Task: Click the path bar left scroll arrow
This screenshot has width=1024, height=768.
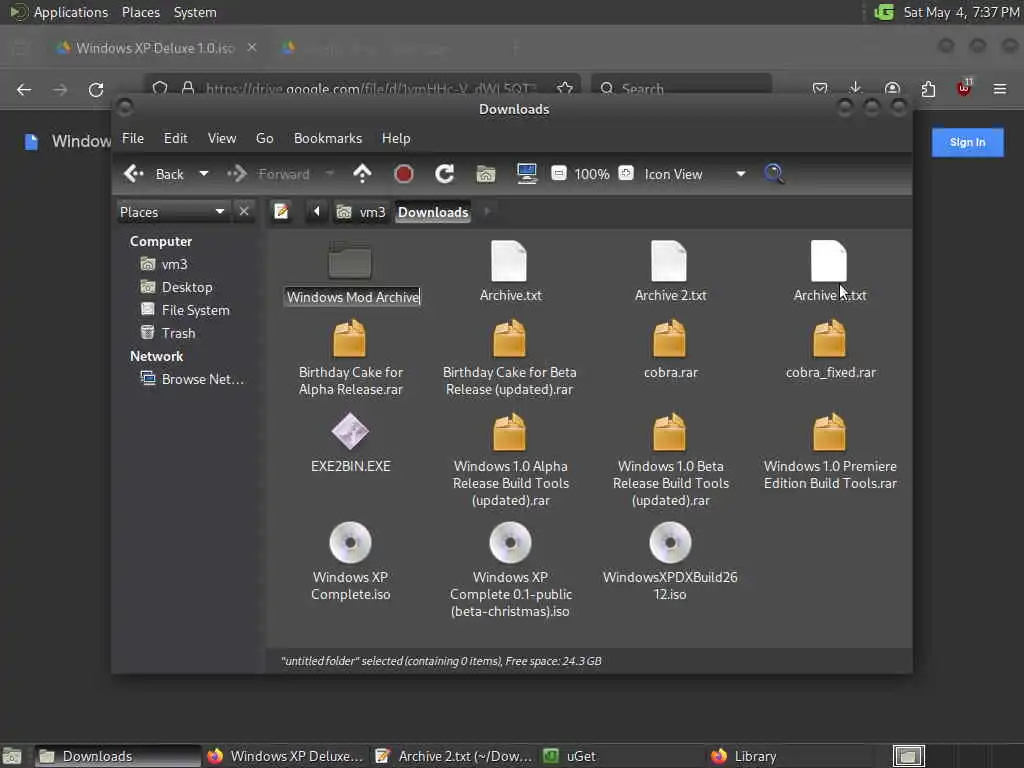Action: 317,212
